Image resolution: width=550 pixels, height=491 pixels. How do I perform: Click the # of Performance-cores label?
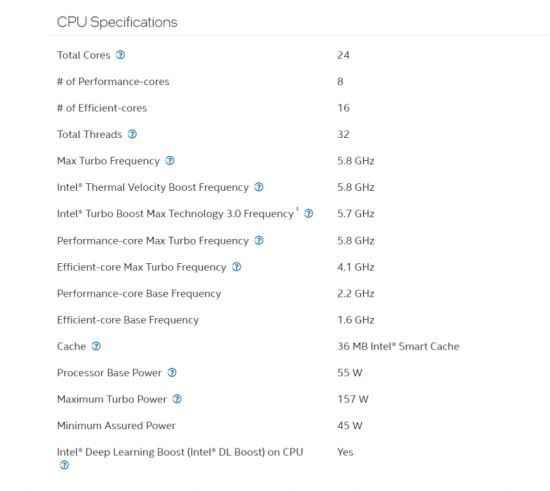[113, 82]
